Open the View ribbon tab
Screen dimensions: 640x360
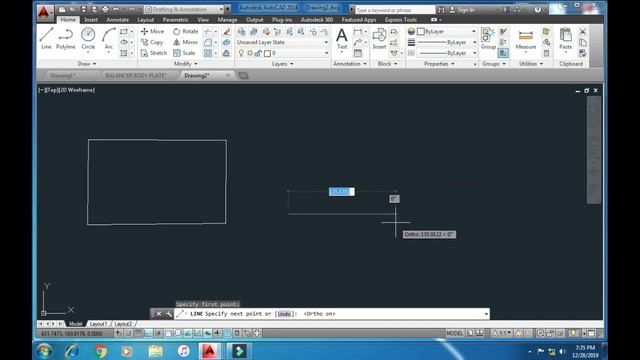click(x=203, y=20)
